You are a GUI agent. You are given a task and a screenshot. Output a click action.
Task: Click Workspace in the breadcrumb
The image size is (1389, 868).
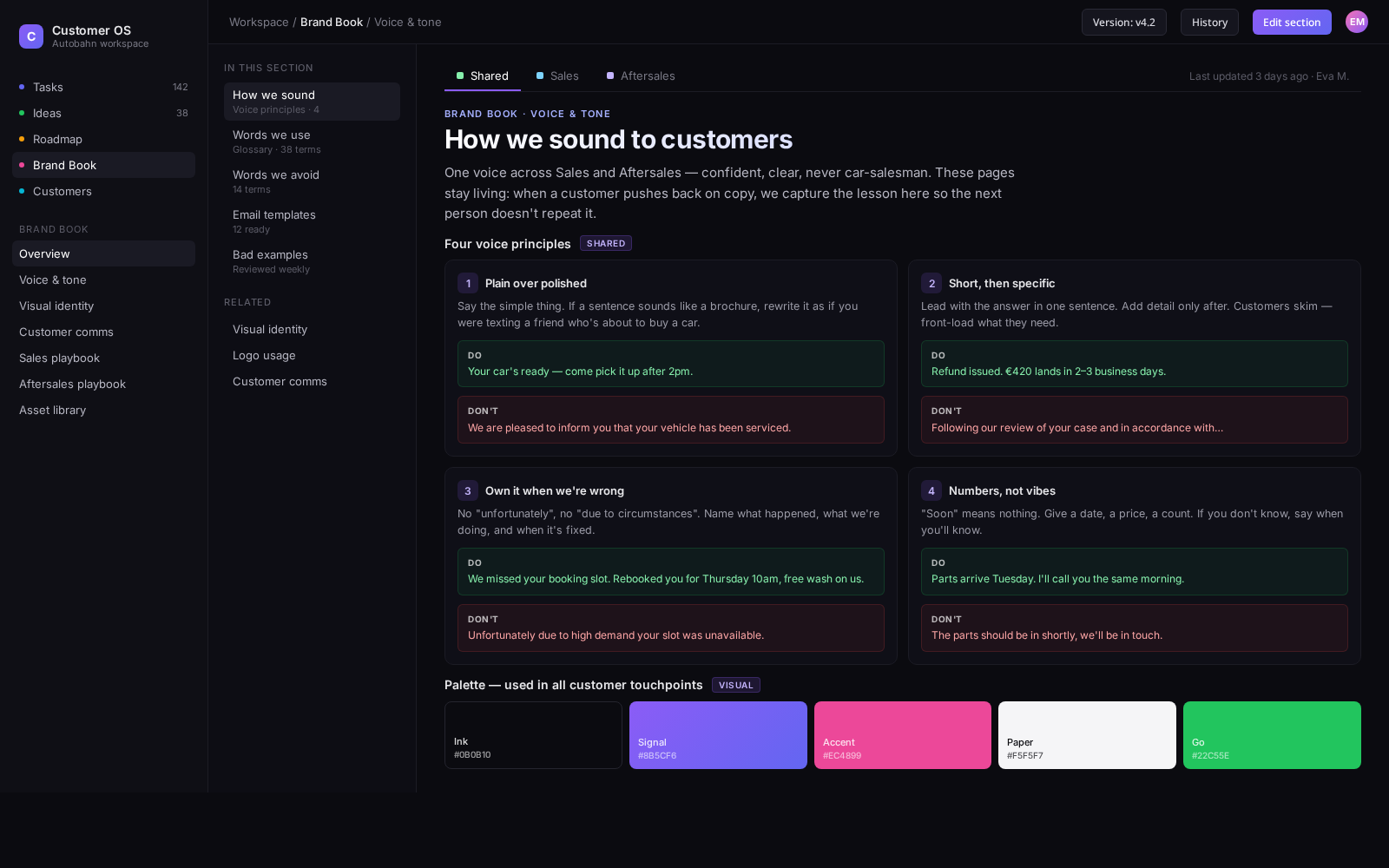click(259, 22)
